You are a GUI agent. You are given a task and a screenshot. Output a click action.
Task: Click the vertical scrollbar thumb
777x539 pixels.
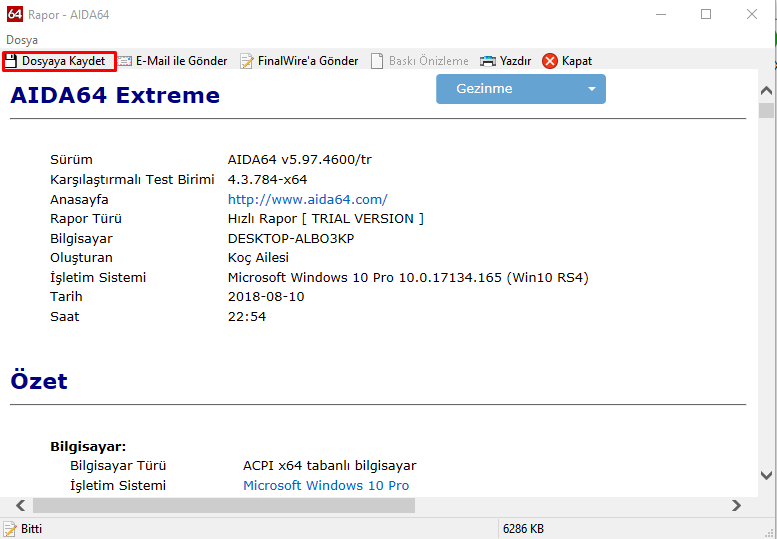pos(766,110)
